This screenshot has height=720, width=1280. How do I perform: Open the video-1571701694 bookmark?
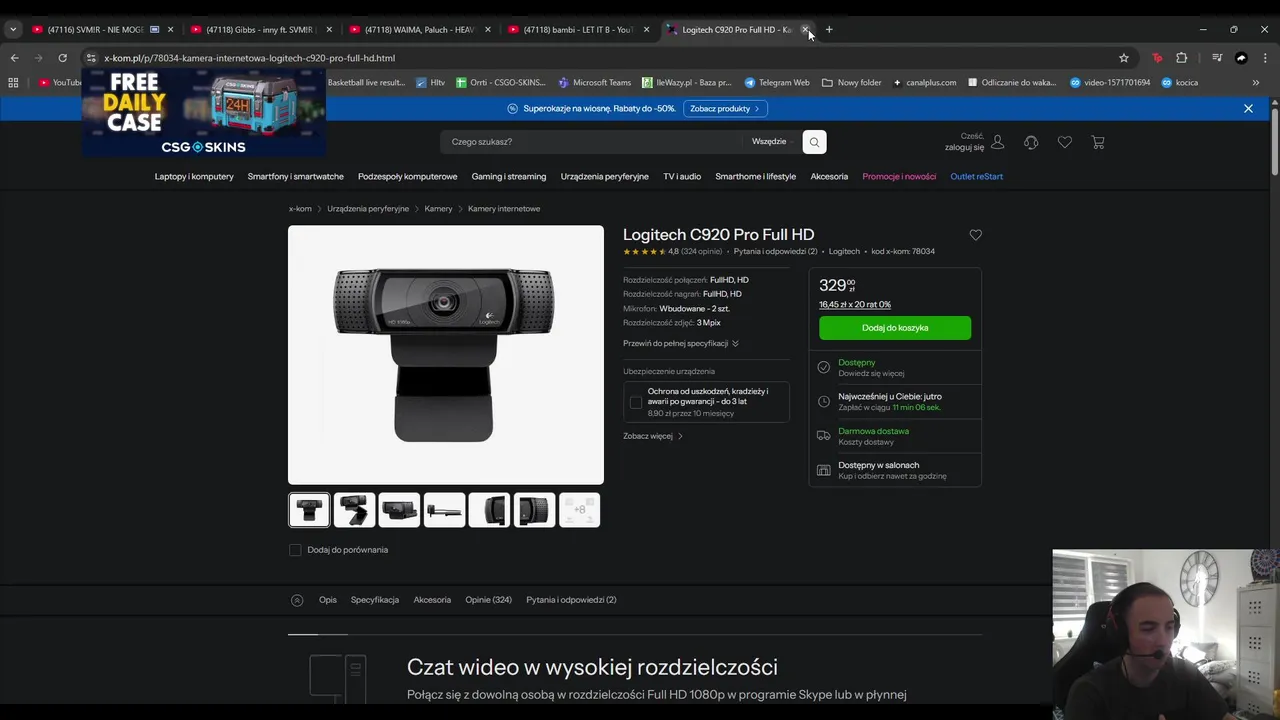(x=1110, y=83)
